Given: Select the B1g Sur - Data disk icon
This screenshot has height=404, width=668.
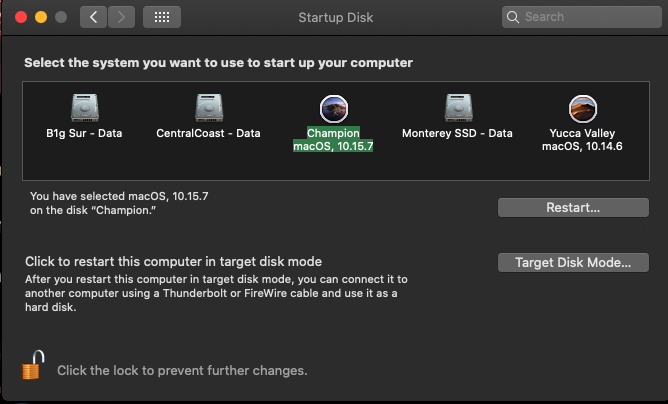Looking at the screenshot, I should [84, 108].
